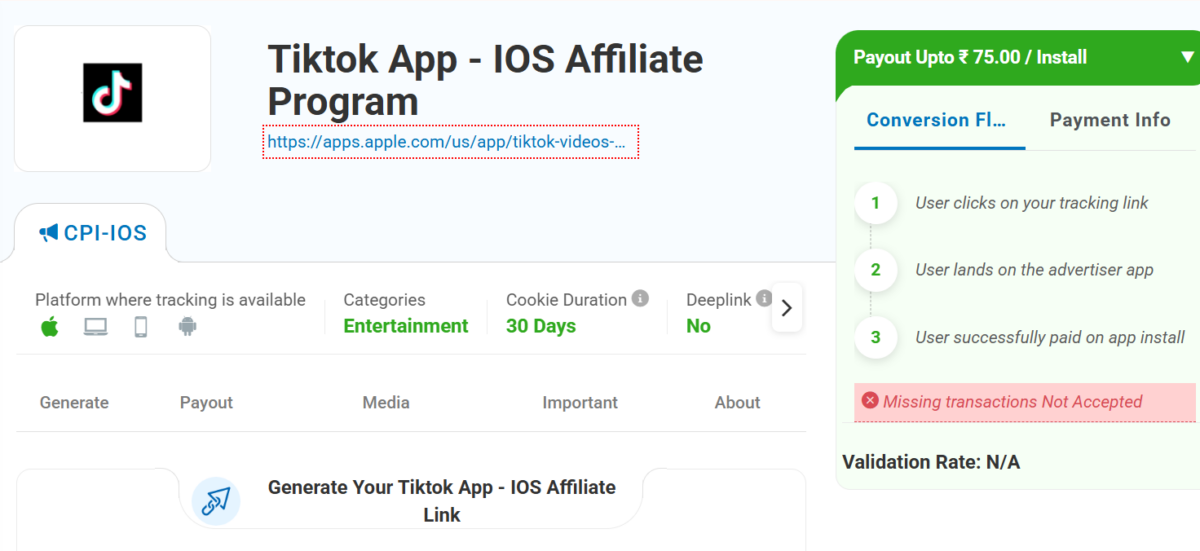Click the megaphone icon on CPI-IOS tab
Image resolution: width=1200 pixels, height=551 pixels.
(48, 233)
